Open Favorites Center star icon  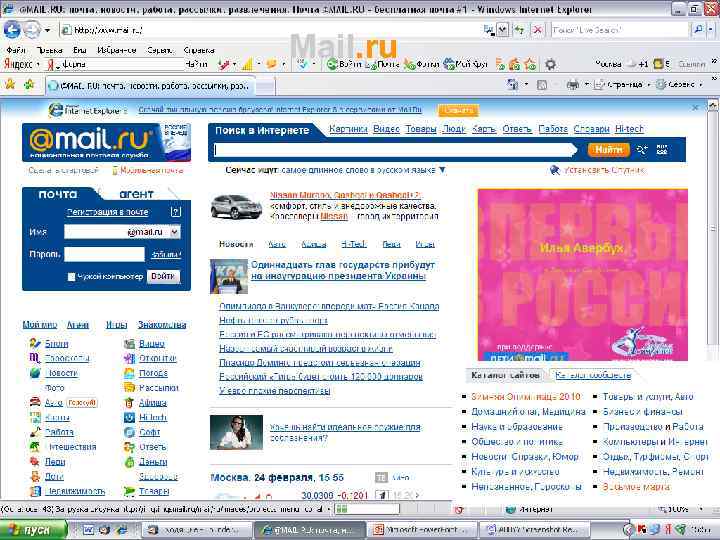(10, 84)
